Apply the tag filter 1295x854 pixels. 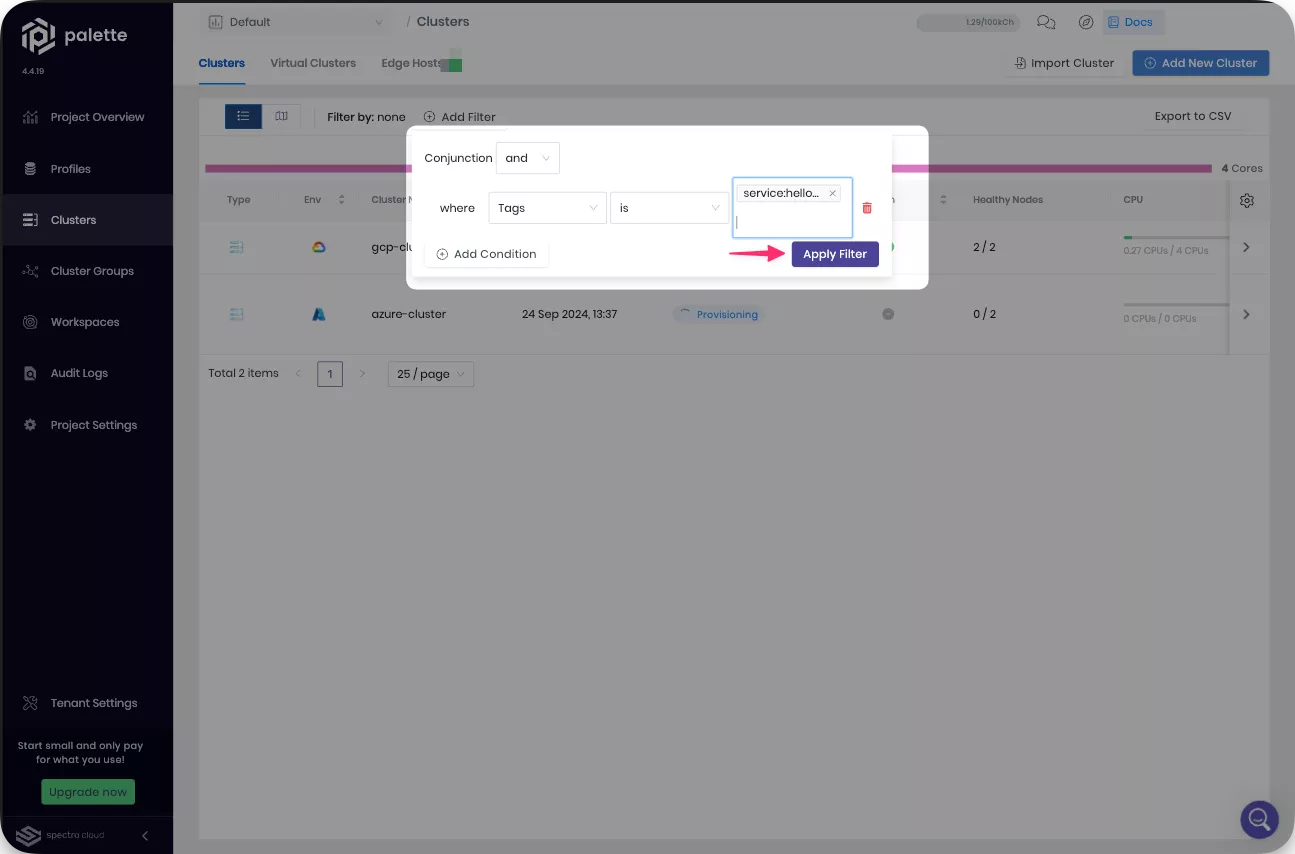[x=835, y=254]
